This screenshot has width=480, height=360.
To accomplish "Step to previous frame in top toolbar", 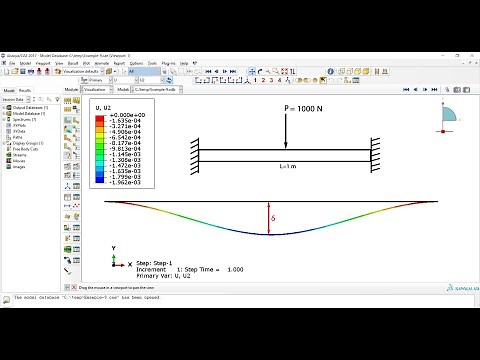I will [217, 71].
